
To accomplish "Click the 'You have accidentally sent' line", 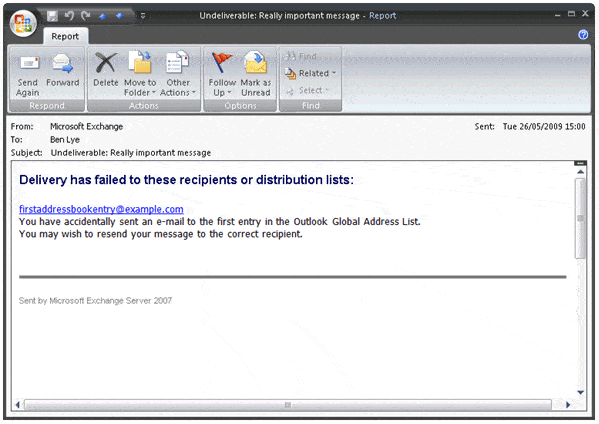I will pos(220,222).
